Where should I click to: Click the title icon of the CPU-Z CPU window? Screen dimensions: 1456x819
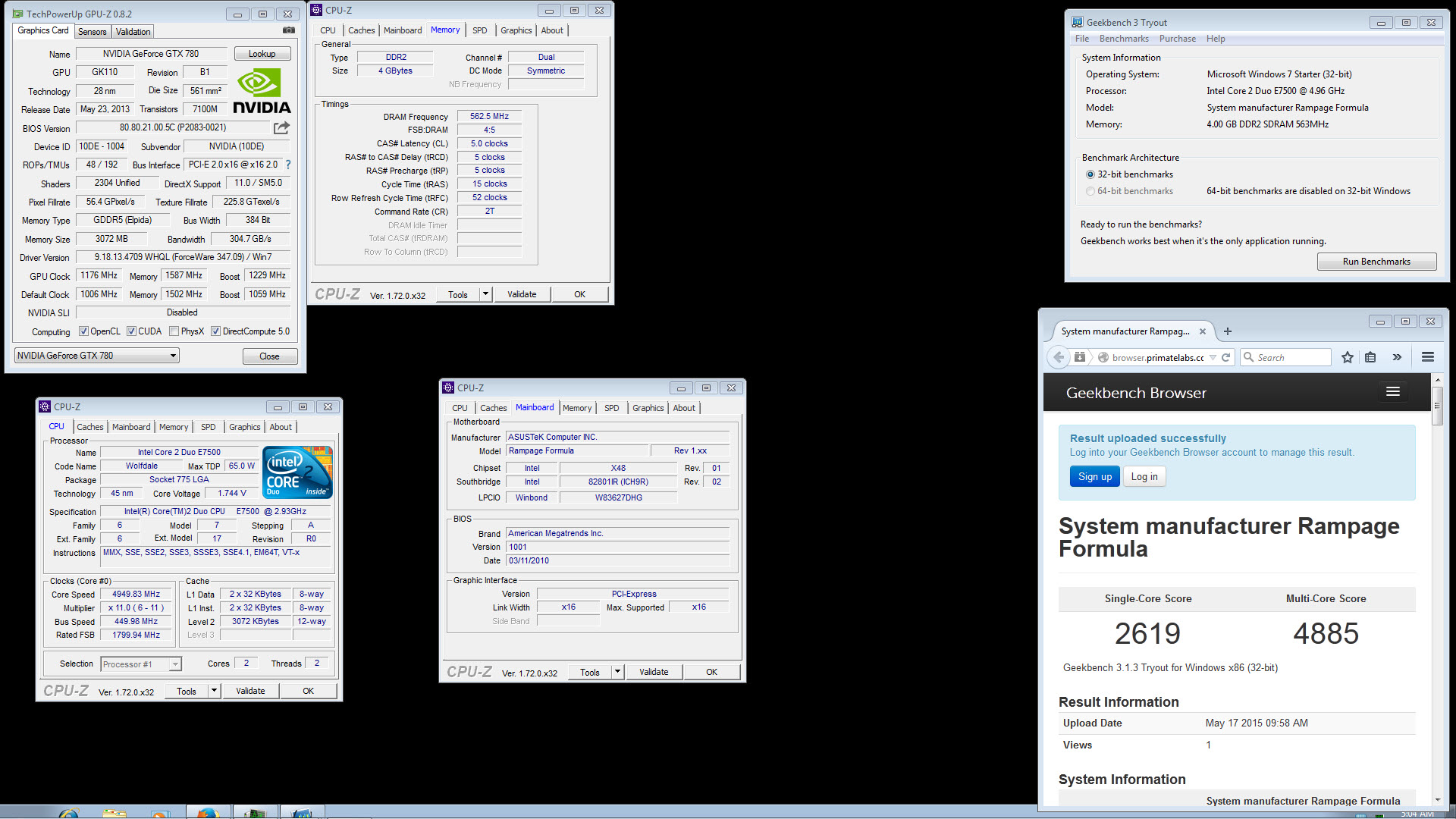click(45, 406)
